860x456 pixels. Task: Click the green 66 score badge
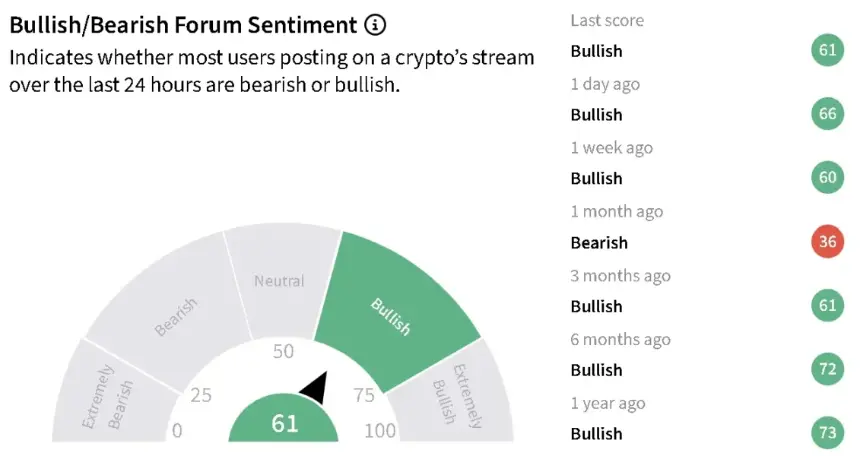coord(828,114)
